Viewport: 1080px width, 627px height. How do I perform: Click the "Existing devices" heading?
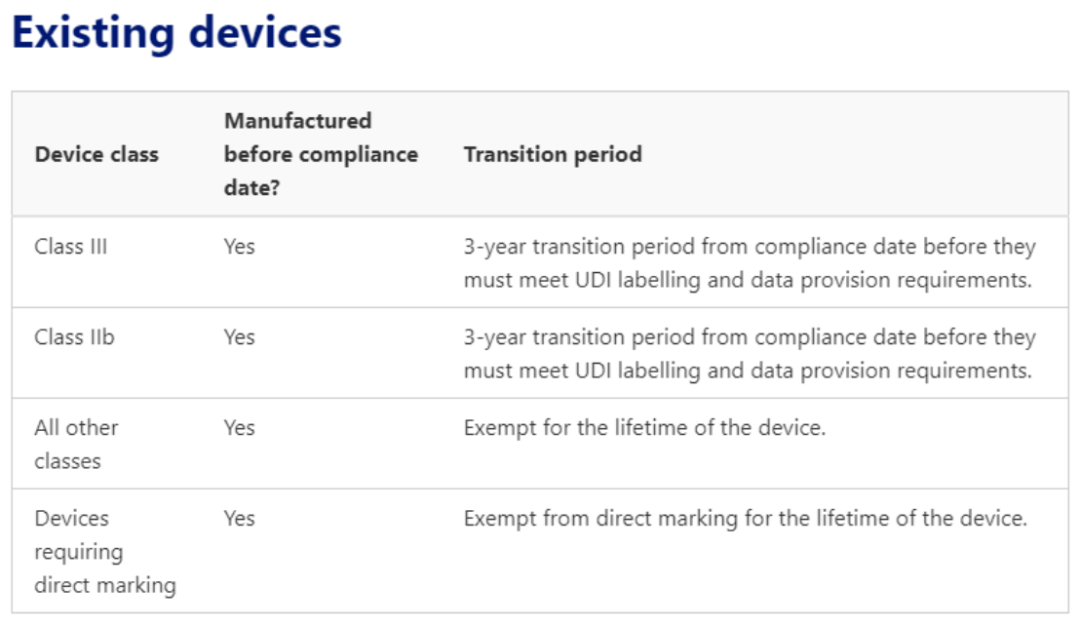click(x=176, y=33)
